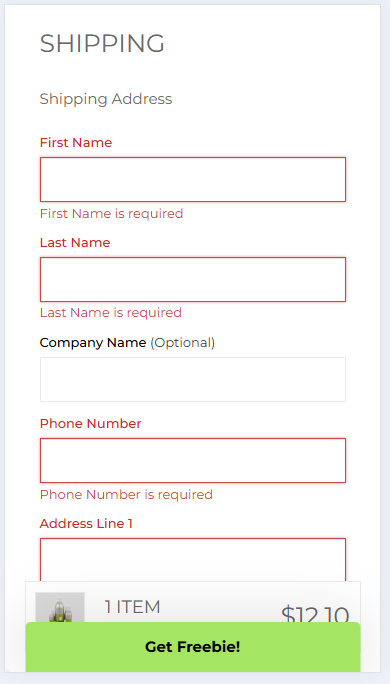Click the $12.10 order total

pyautogui.click(x=315, y=613)
